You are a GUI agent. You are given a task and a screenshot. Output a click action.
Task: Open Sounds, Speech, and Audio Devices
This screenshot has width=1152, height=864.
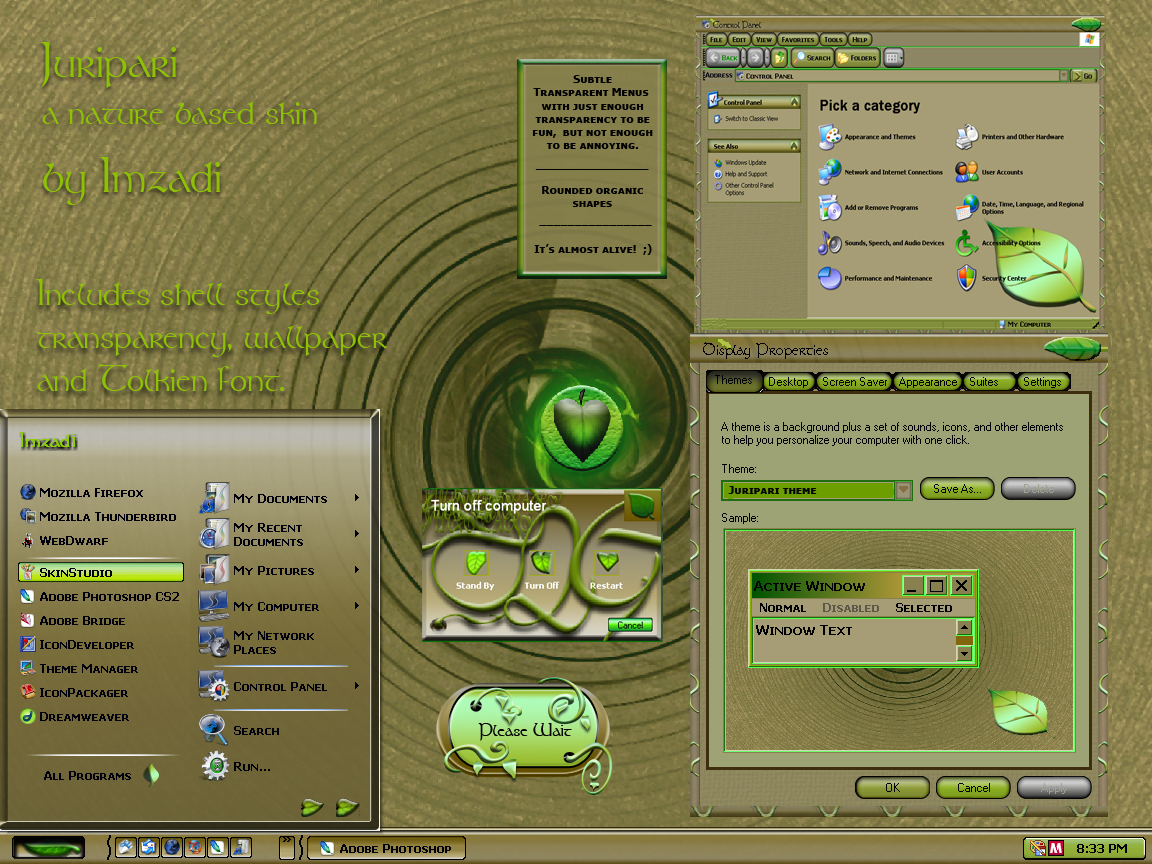pos(881,242)
